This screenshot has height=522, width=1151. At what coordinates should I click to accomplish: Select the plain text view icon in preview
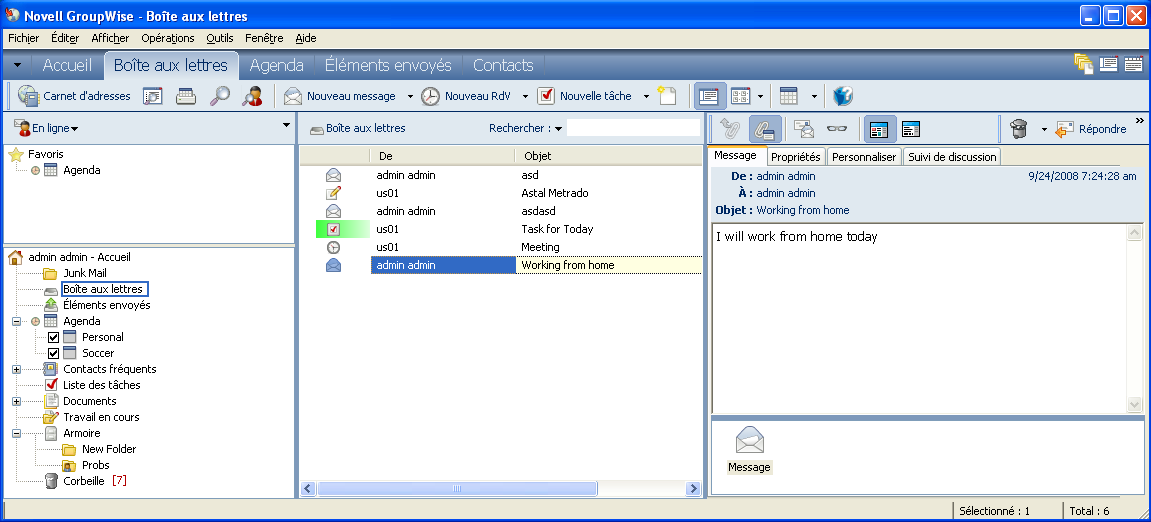[x=911, y=129]
